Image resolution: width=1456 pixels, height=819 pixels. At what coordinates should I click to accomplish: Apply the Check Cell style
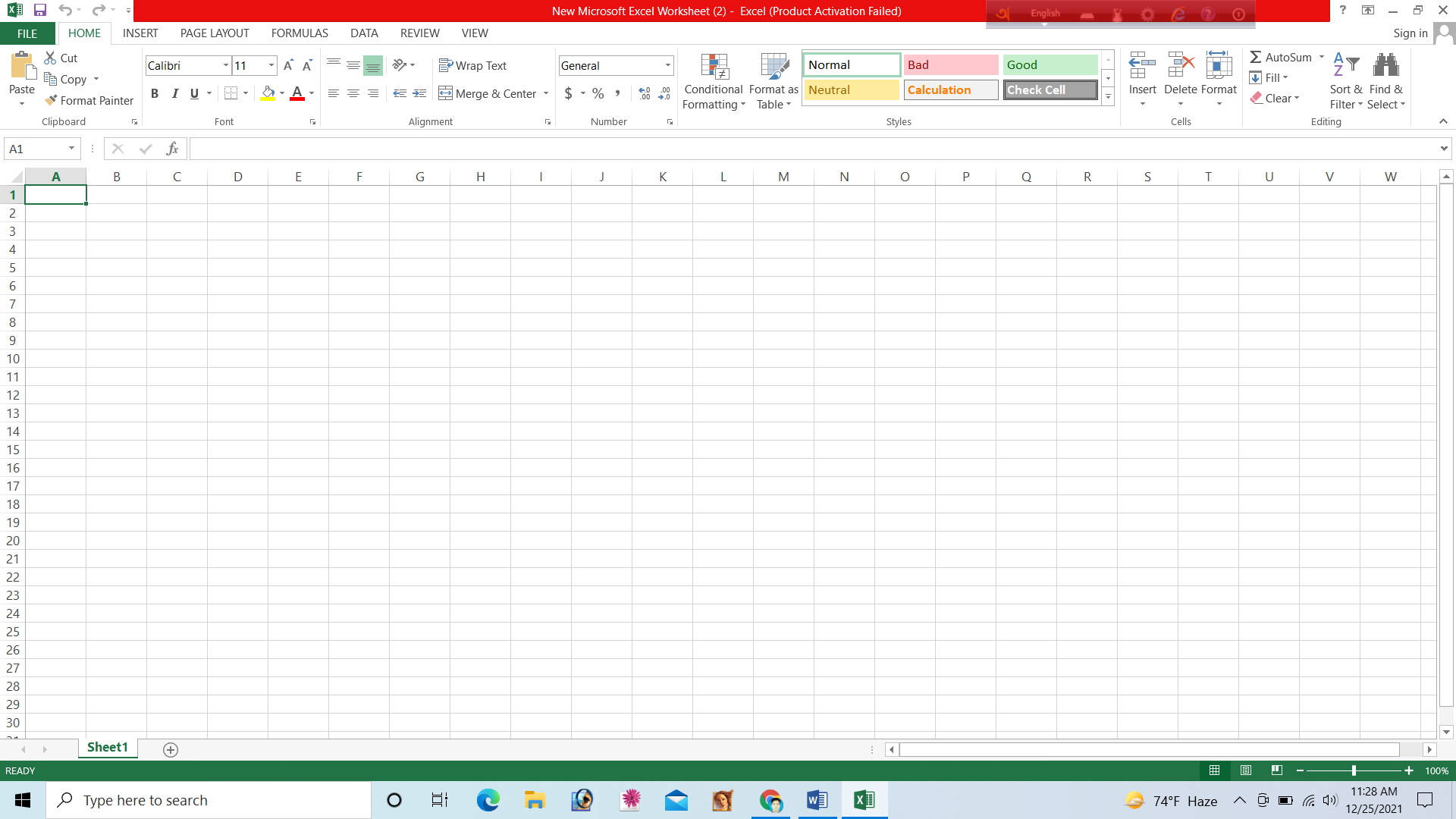(x=1050, y=89)
